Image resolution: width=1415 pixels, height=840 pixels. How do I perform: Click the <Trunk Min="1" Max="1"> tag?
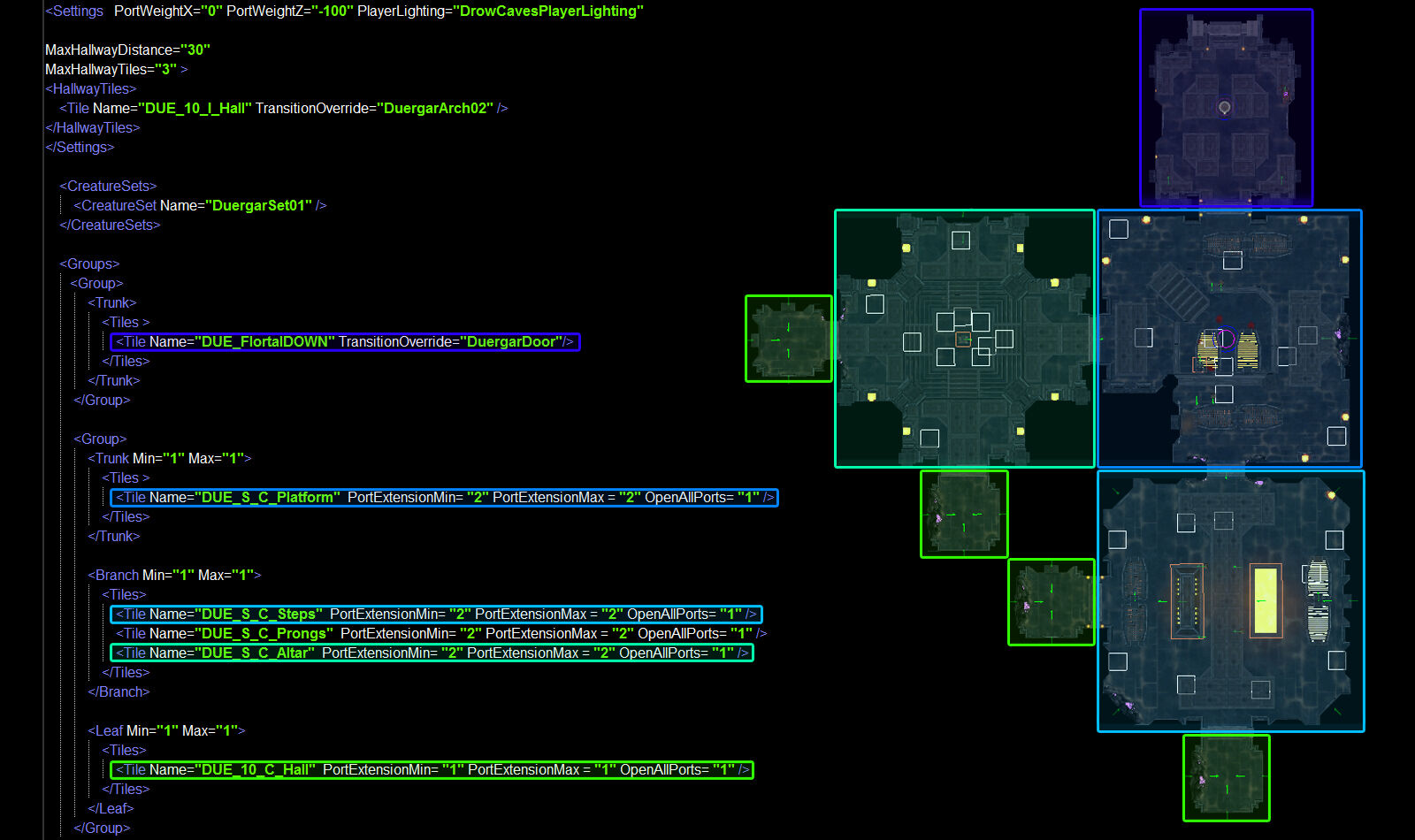coord(170,458)
